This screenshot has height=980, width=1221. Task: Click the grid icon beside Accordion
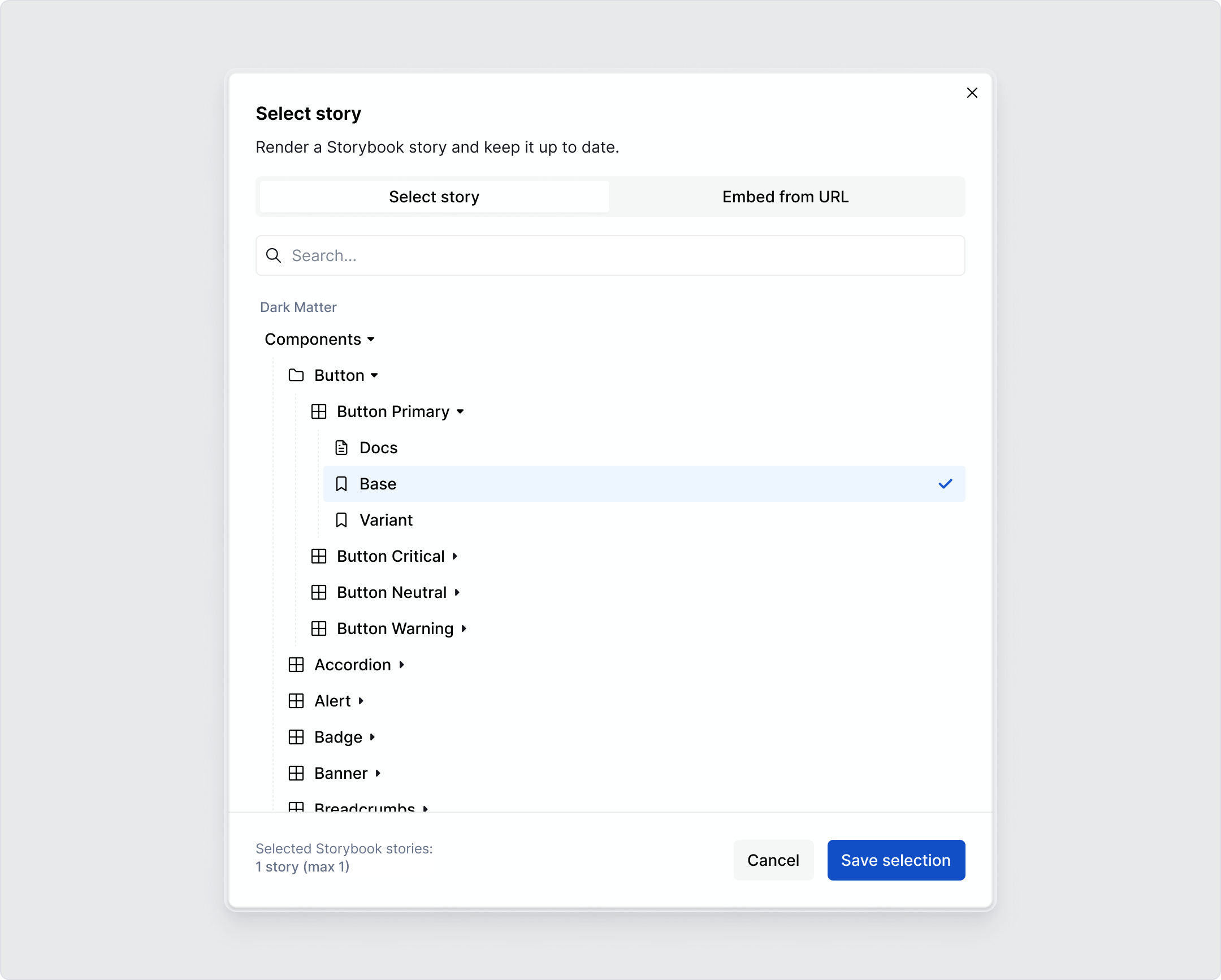(x=296, y=664)
